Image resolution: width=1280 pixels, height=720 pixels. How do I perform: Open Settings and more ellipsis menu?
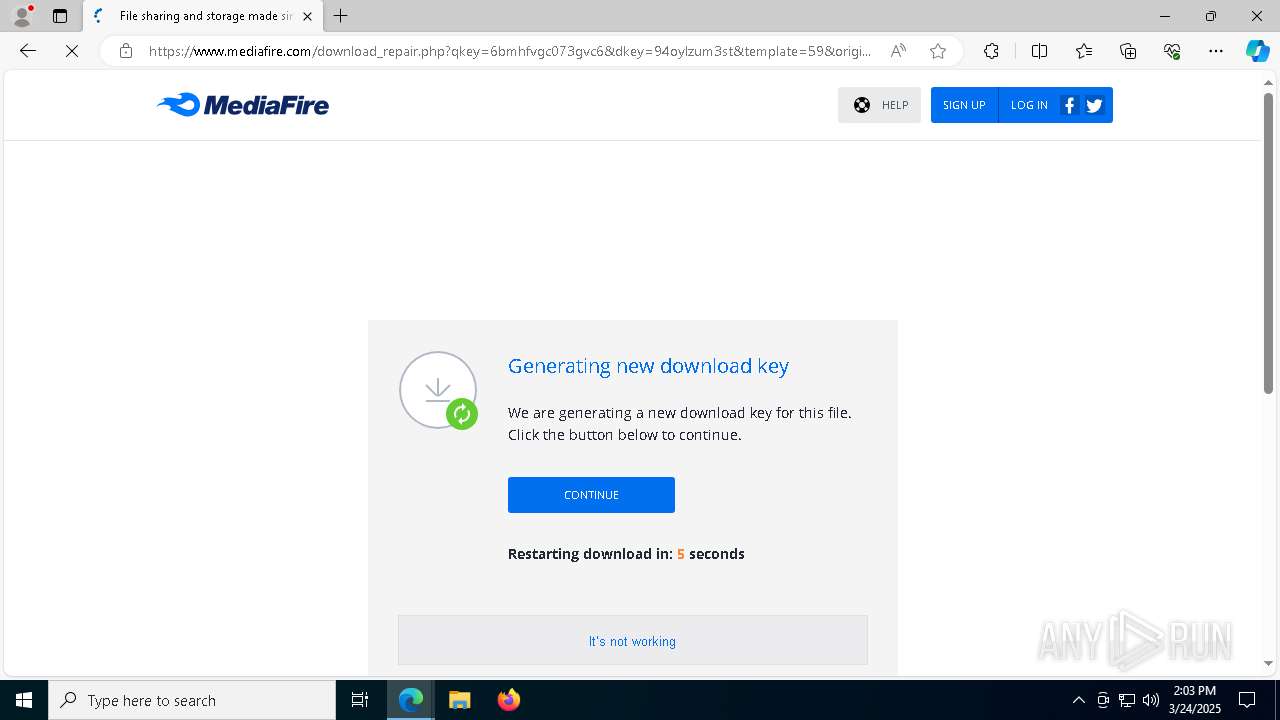pos(1216,51)
